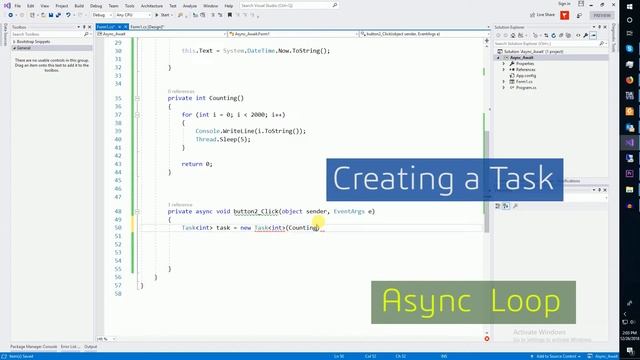
Task: Click the New Project toolbar icon
Action: [32, 15]
